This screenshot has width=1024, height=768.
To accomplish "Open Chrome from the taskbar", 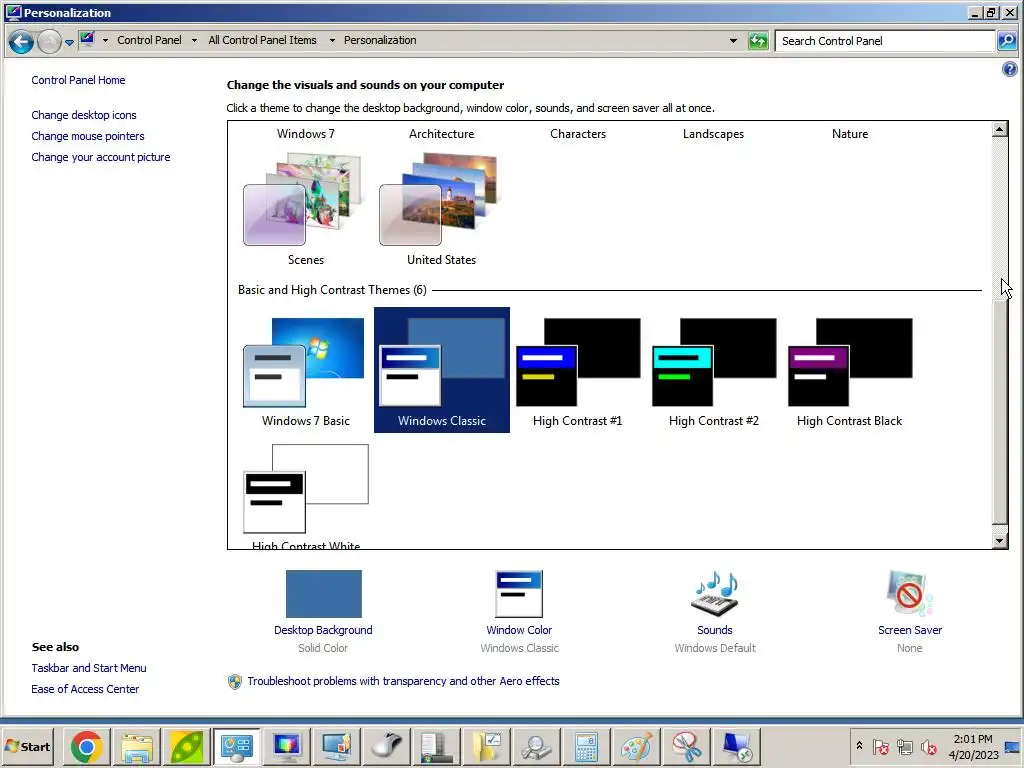I will point(87,746).
